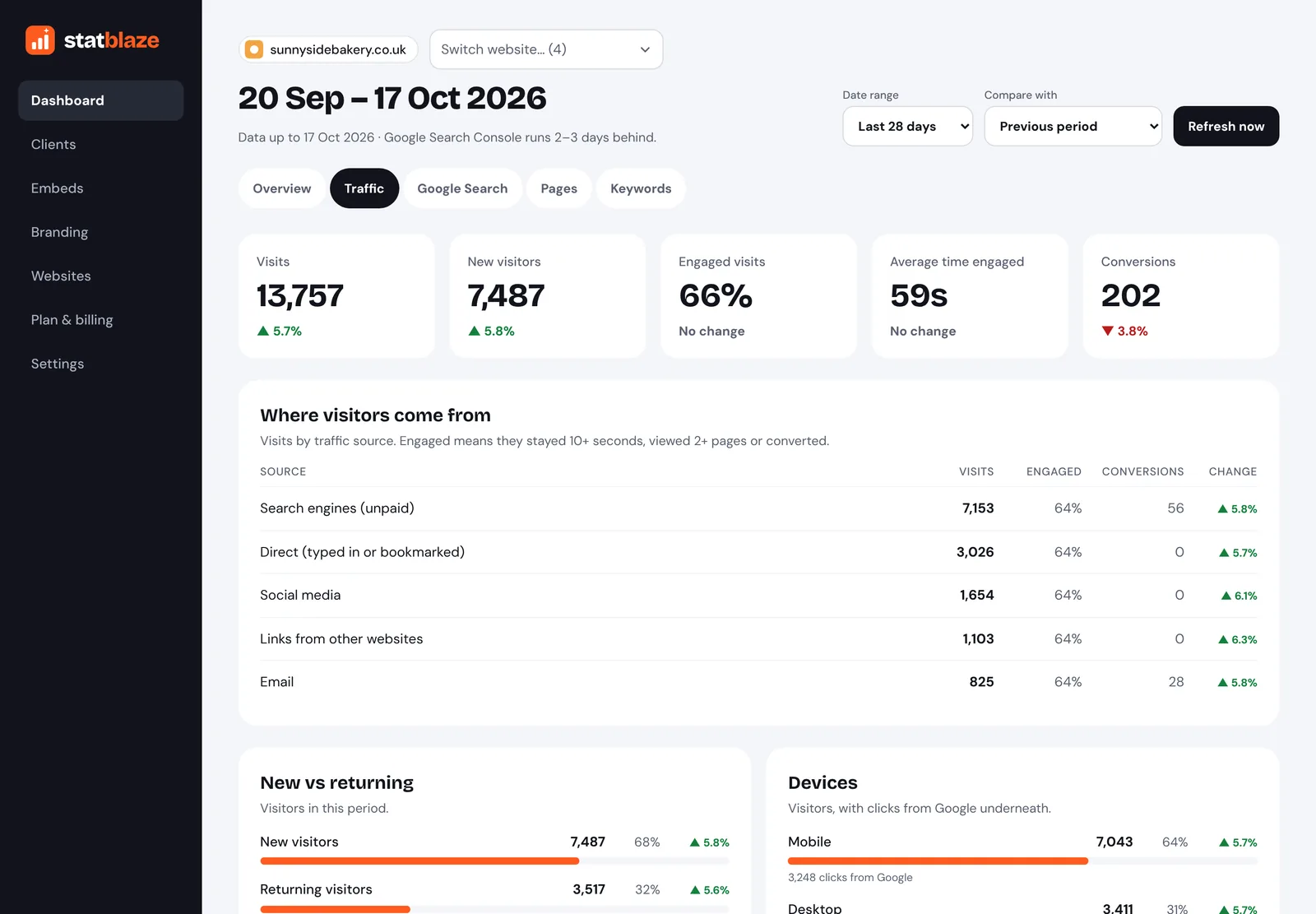Click the statblaze logo icon
1316x914 pixels.
[39, 40]
